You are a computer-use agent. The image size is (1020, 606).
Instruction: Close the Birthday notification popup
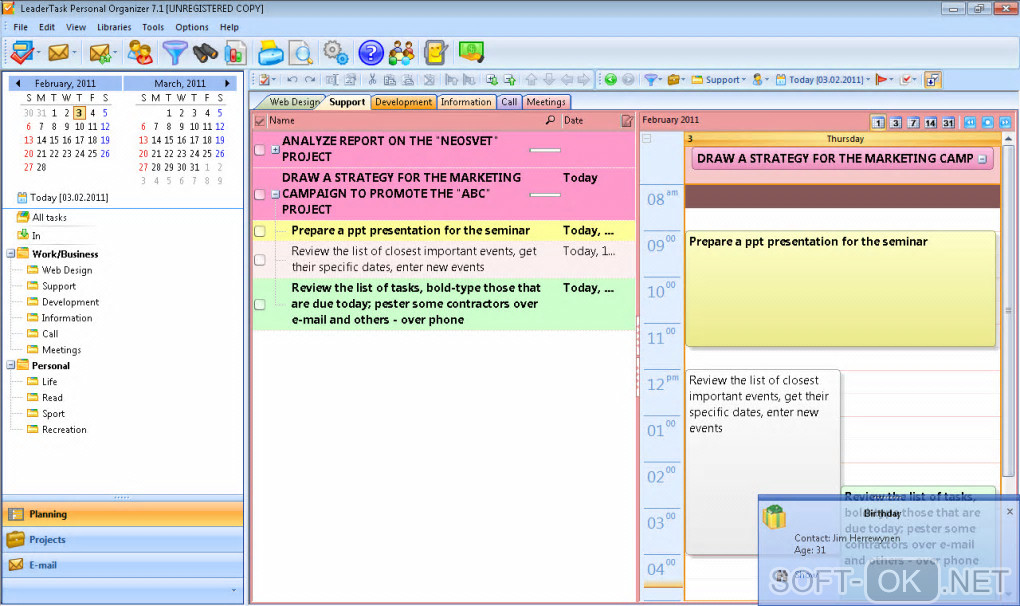click(1010, 512)
